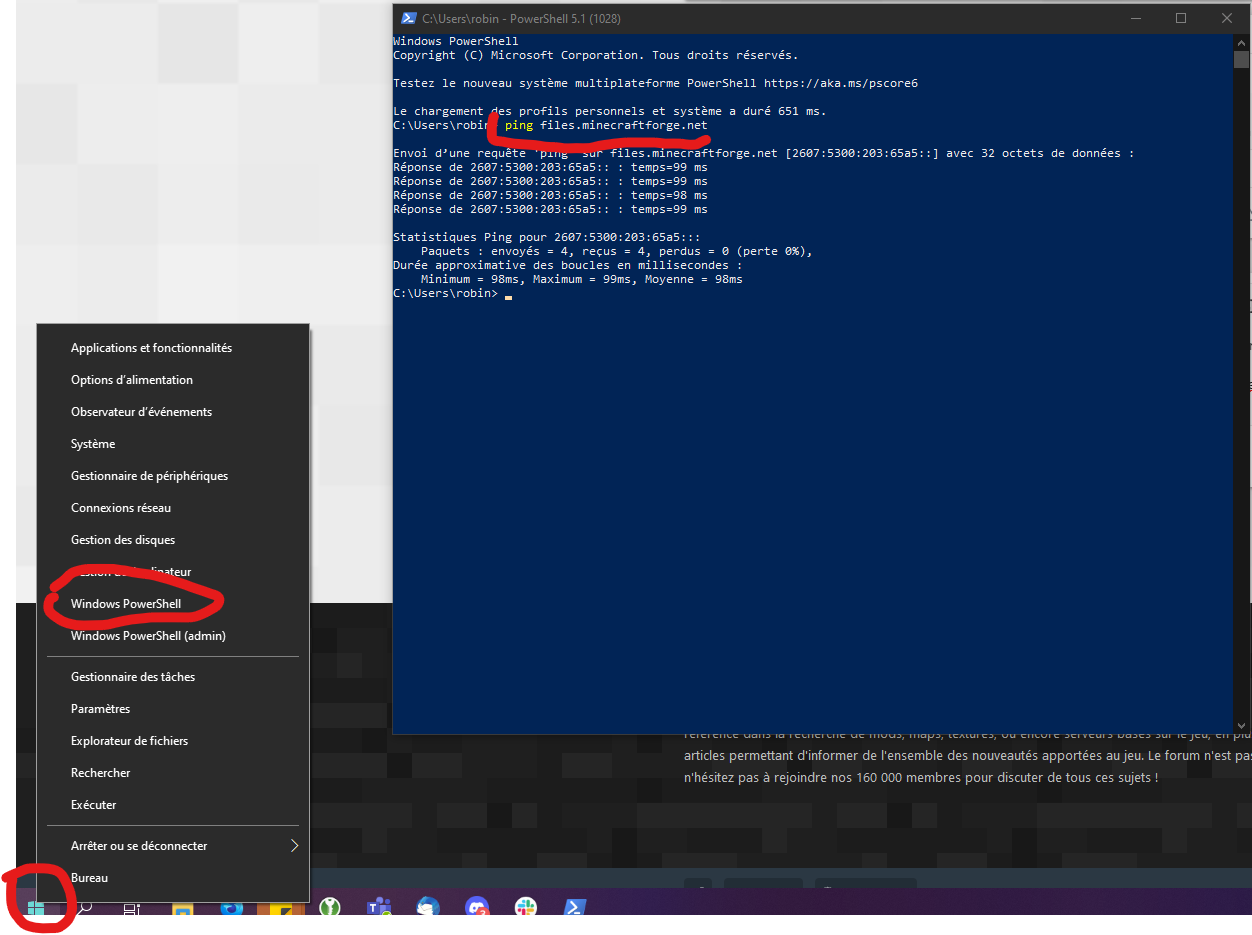Click the 'Envoi d'une requête' line
Screen dimensions: 1252x935
(x=764, y=153)
